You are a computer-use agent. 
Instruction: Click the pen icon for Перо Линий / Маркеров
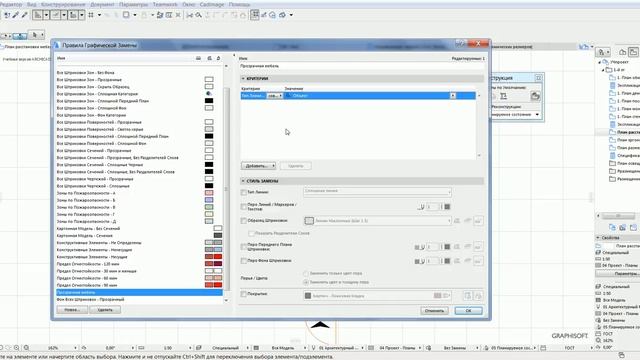coord(421,207)
